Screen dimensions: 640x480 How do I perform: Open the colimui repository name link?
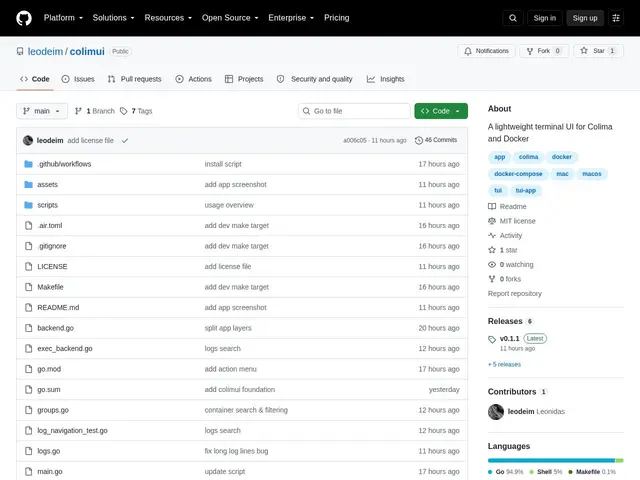[x=87, y=51]
